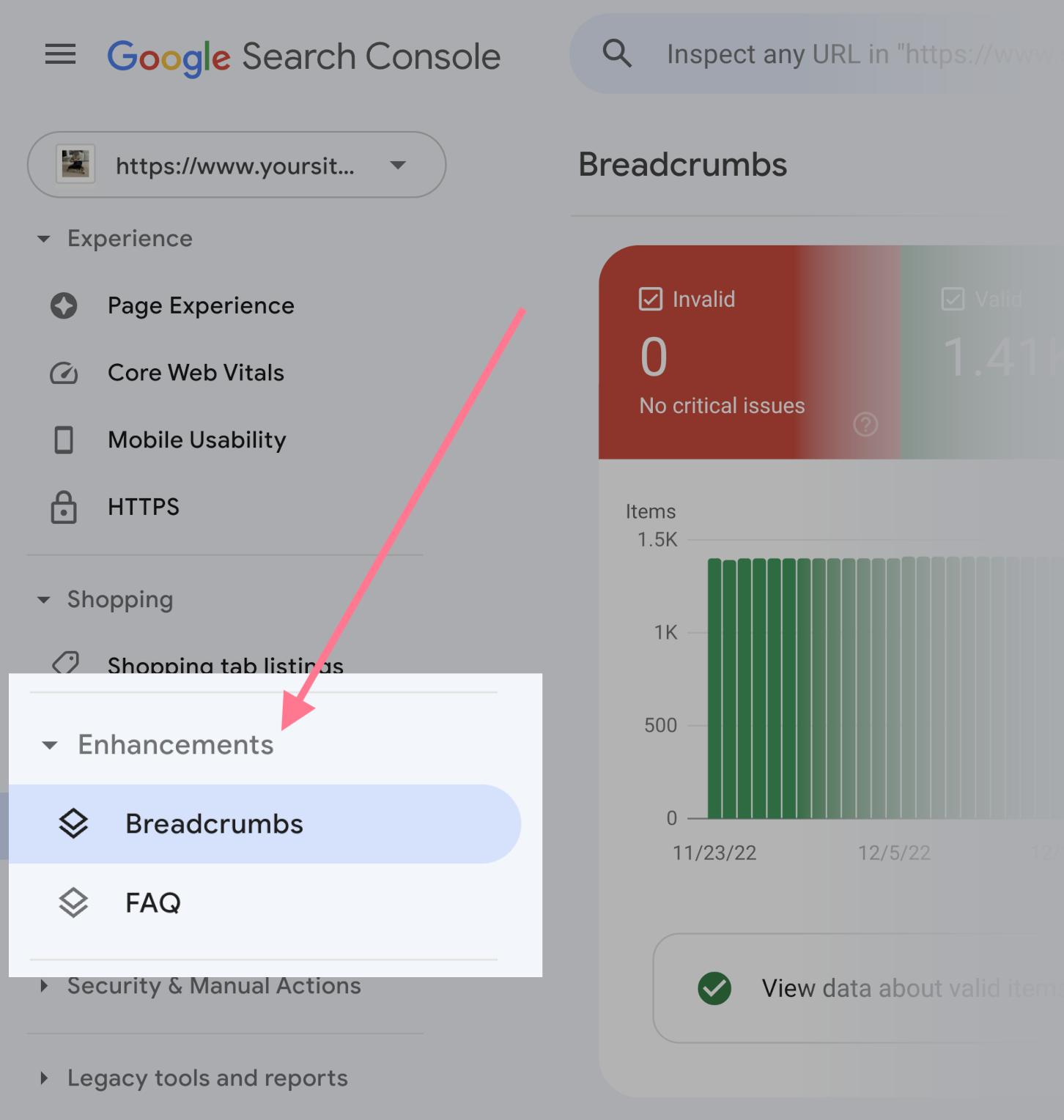Expand Legacy tools and reports
Viewport: 1064px width, 1120px height.
(44, 1078)
